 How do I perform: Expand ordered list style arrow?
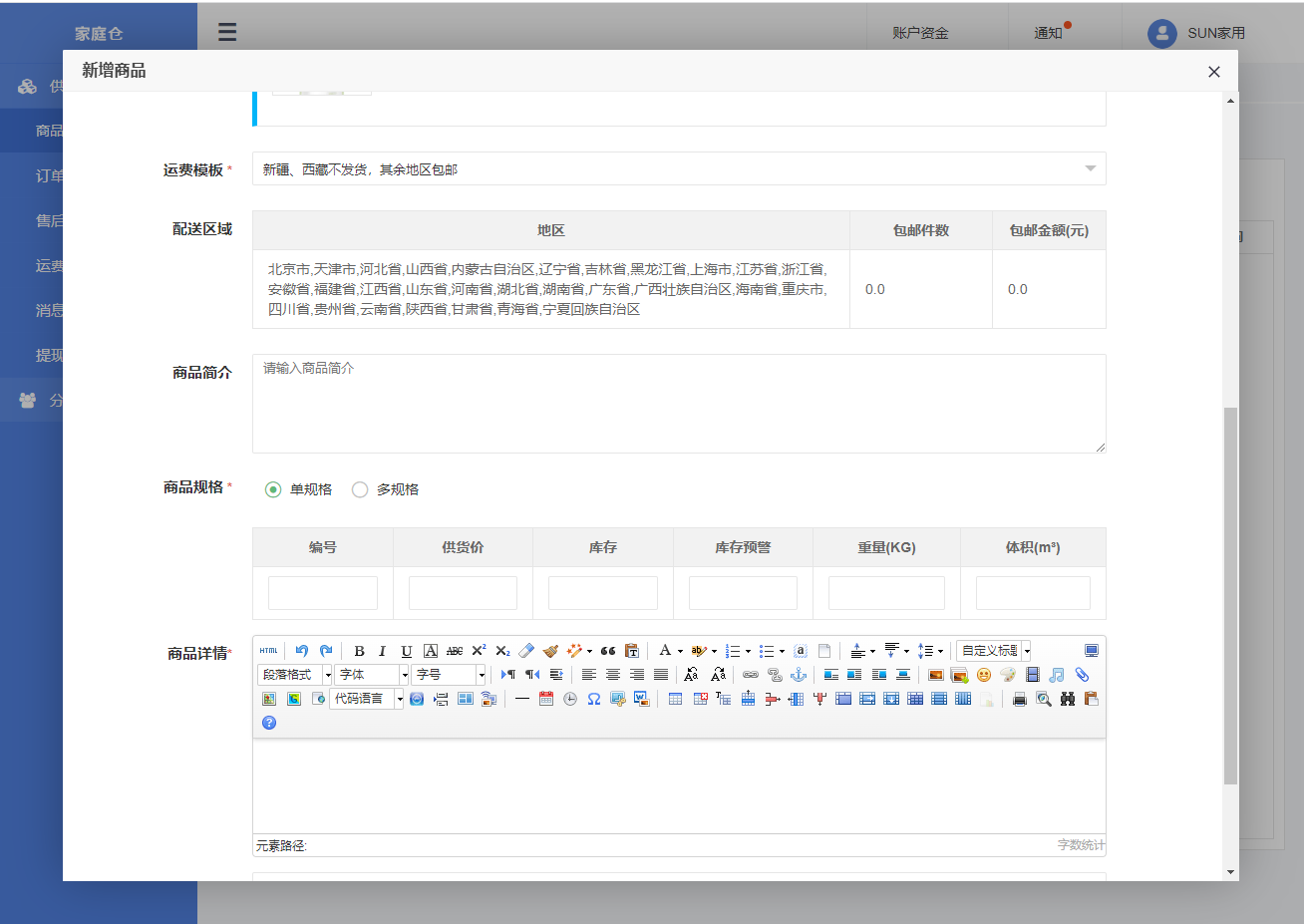(748, 651)
